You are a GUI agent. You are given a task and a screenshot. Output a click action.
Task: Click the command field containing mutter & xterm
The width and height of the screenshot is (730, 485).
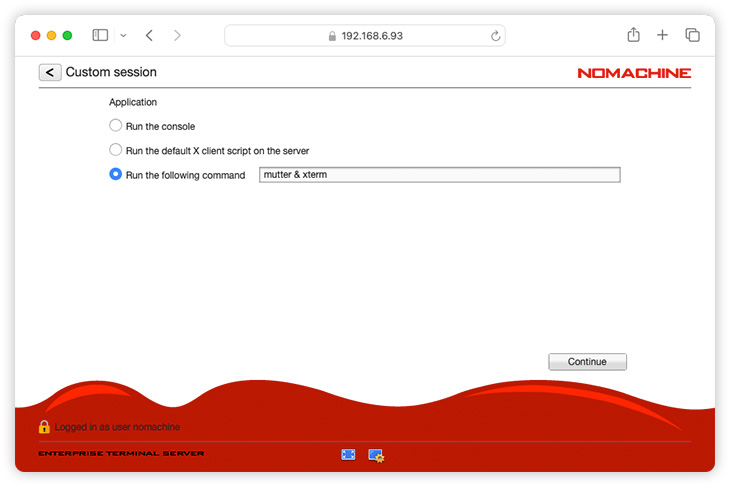439,174
